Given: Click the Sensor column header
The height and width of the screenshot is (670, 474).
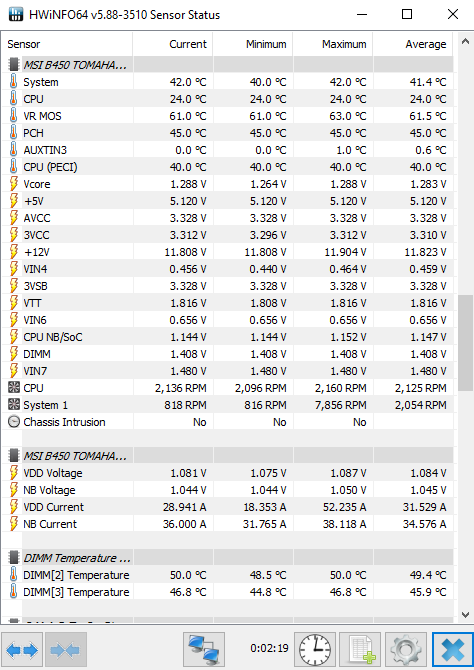Looking at the screenshot, I should tap(67, 44).
